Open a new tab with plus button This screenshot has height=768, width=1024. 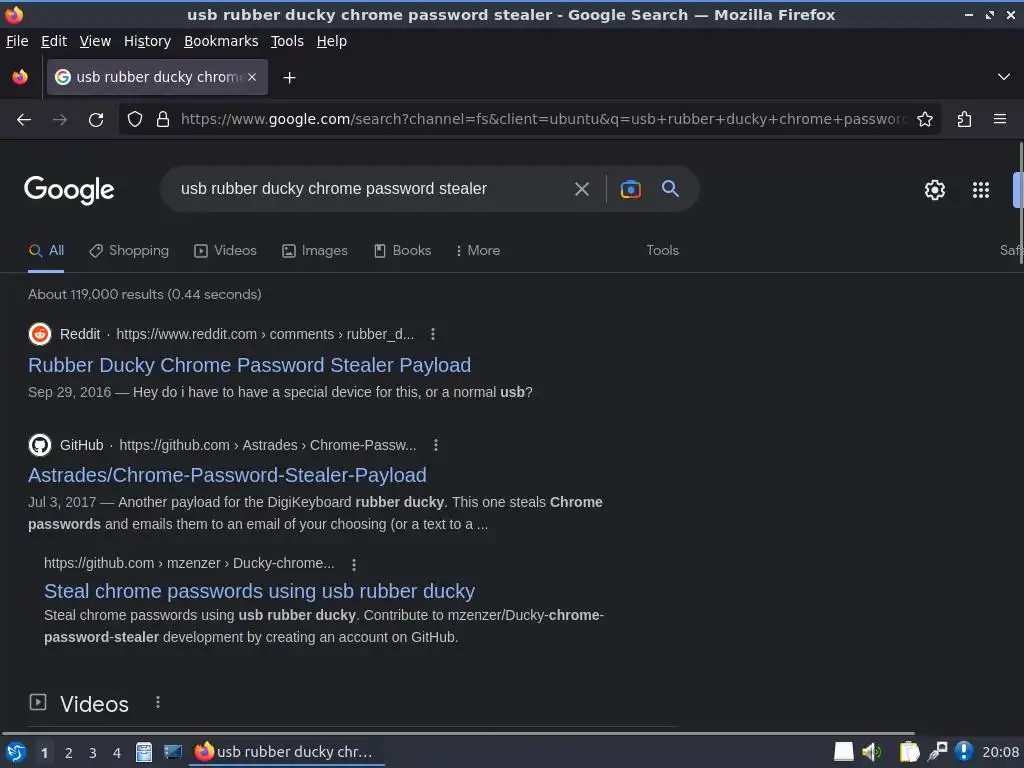point(289,78)
